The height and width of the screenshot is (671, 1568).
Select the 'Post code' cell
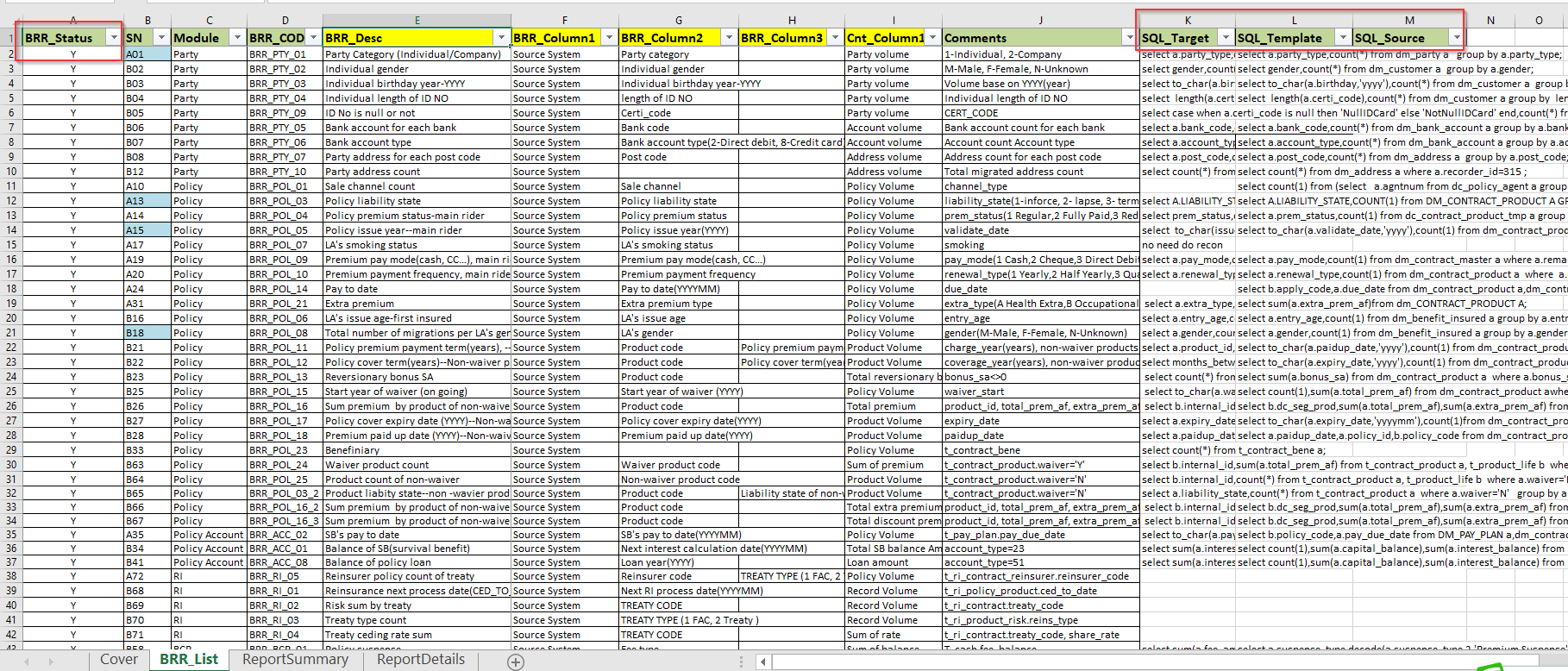(x=679, y=157)
